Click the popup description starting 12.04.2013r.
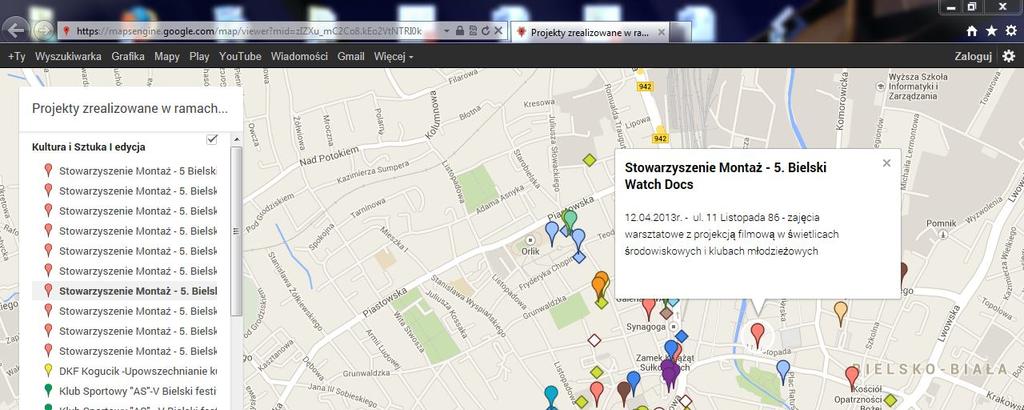Screen dimensions: 1024x410 point(731,234)
